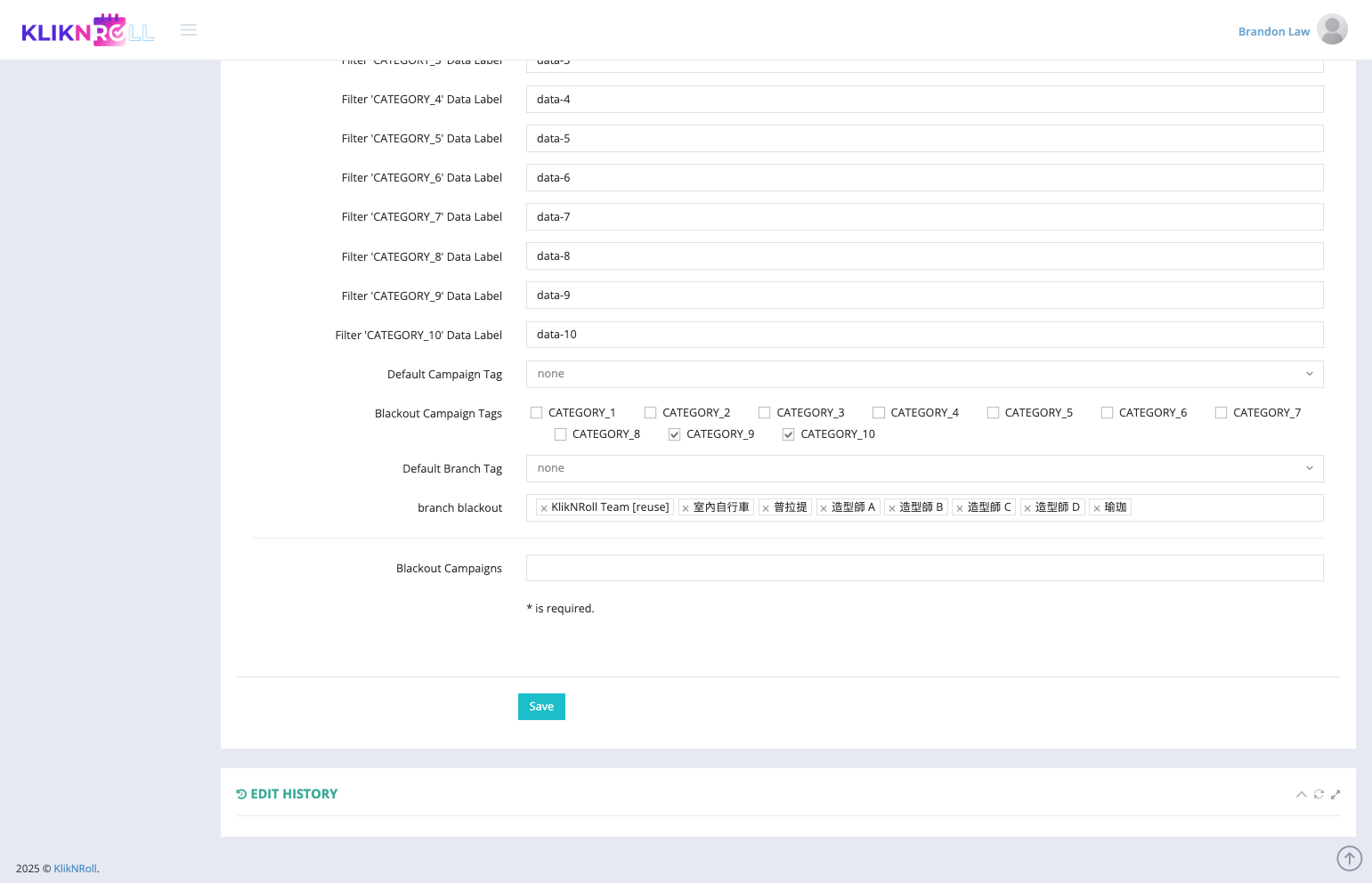Edit the CATEGORY_5 data label field

click(x=924, y=138)
